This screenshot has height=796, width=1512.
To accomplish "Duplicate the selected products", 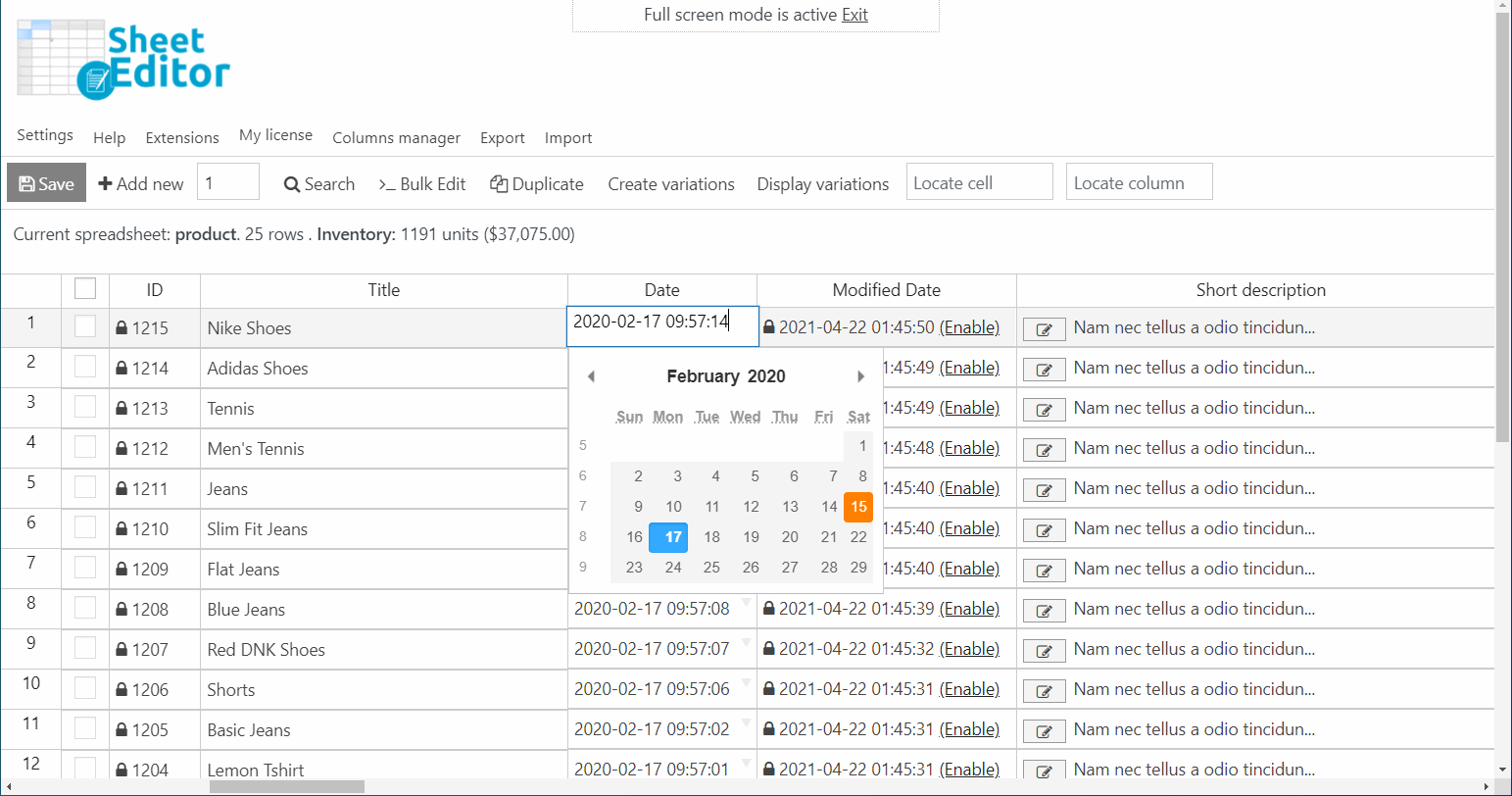I will 537,184.
